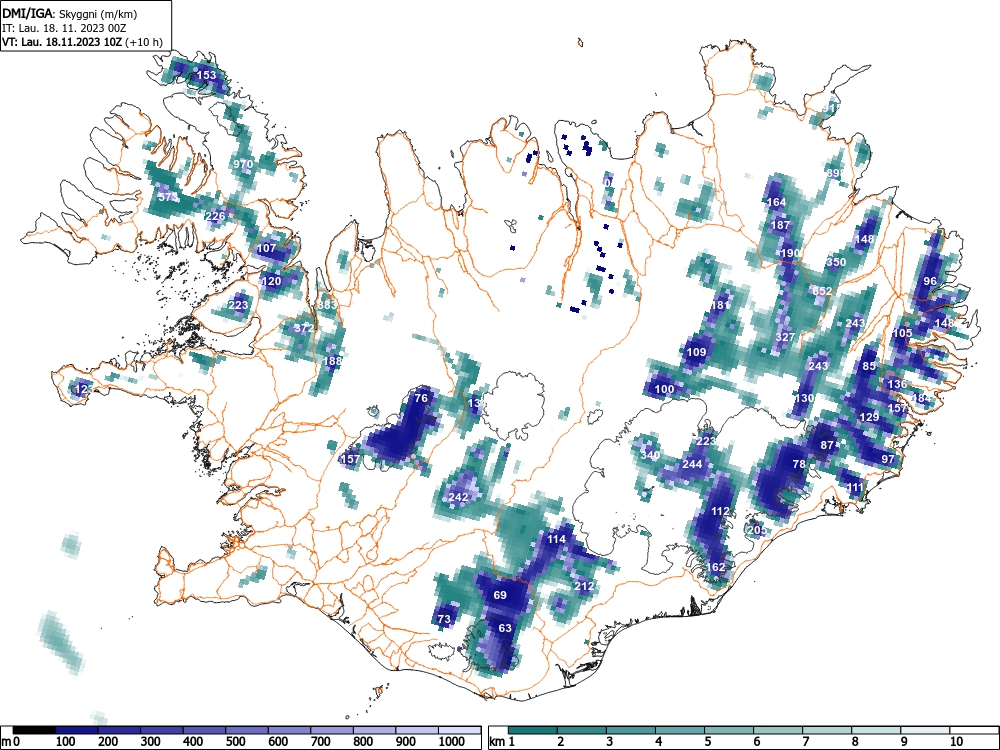Click the '190' visibility label
Image resolution: width=1000 pixels, height=750 pixels.
point(790,253)
